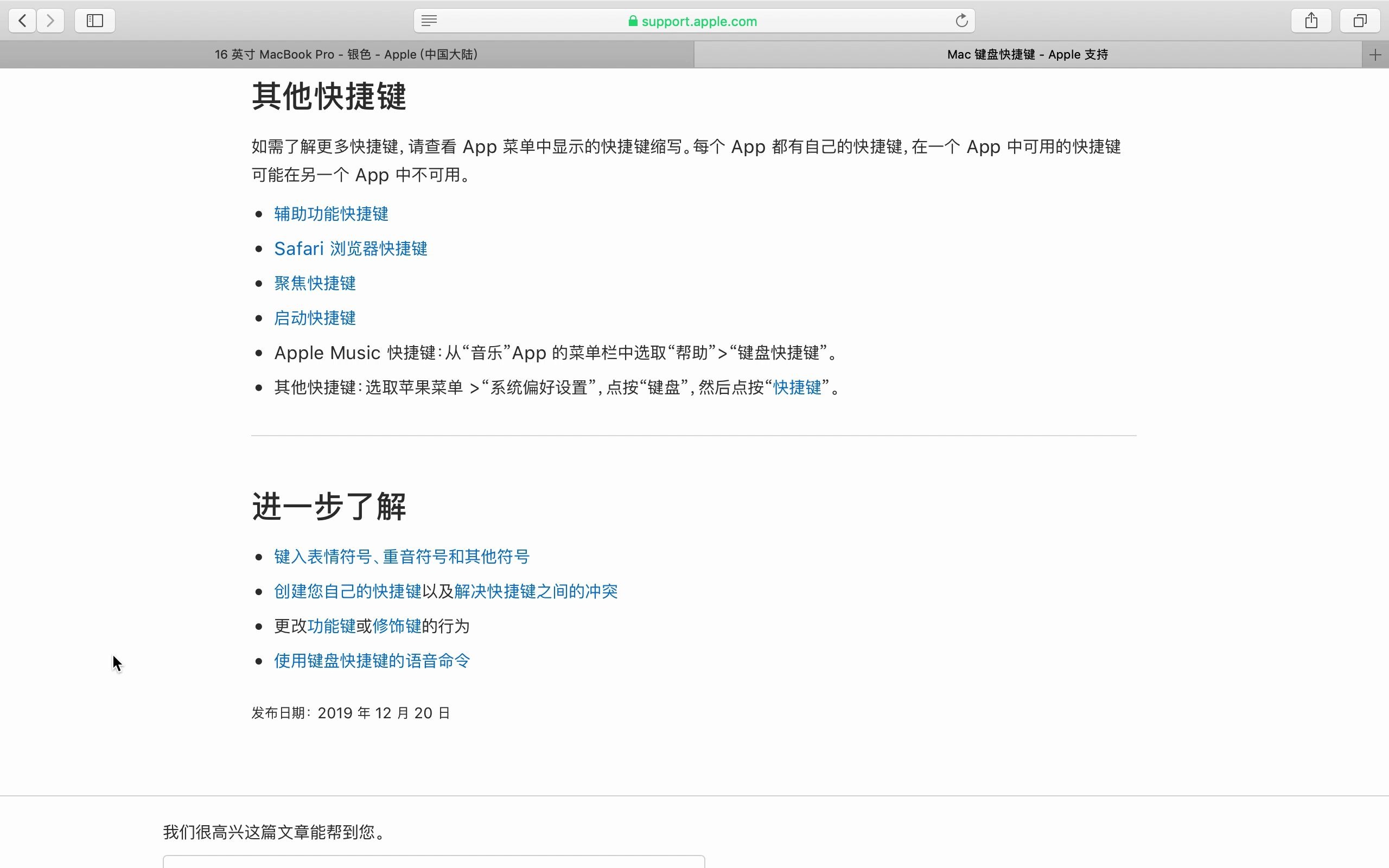The image size is (1389, 868).
Task: Go back with the Safari back arrow
Action: click(x=22, y=21)
